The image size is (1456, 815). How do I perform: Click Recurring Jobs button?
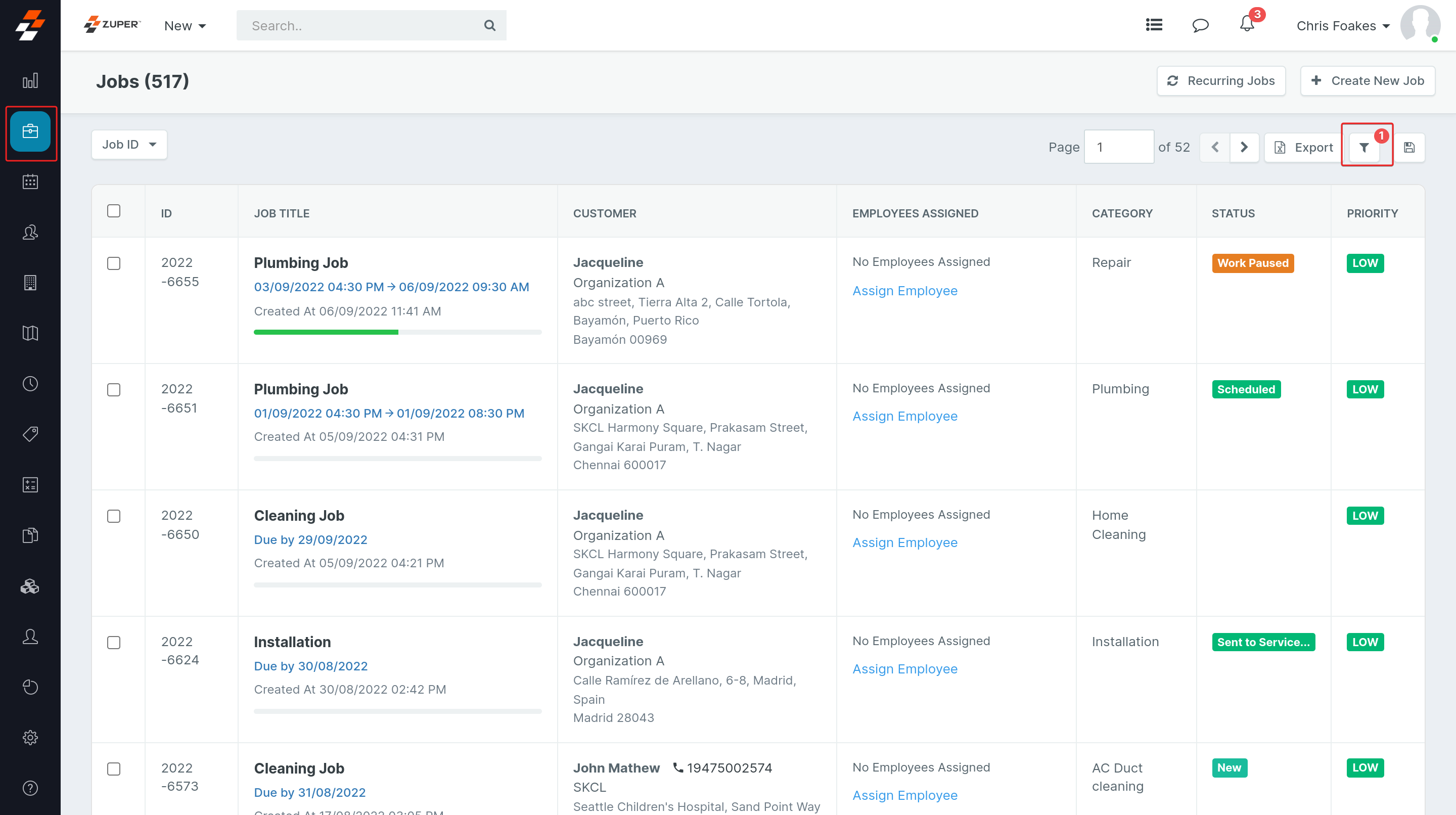(1221, 81)
